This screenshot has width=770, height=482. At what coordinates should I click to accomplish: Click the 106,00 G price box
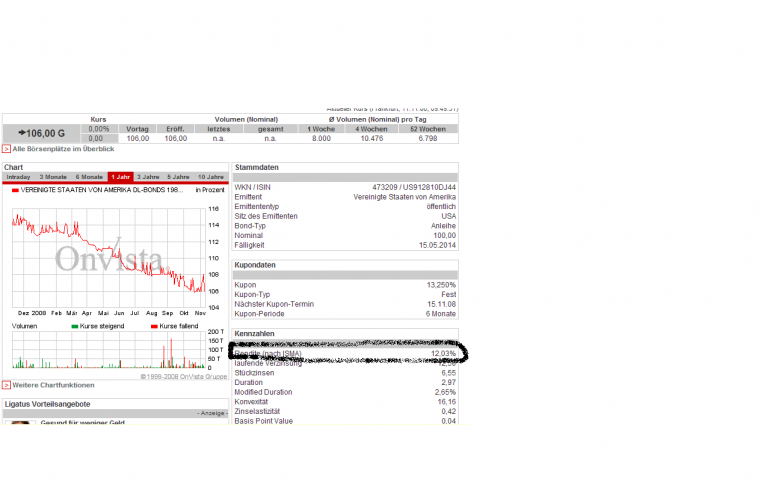pyautogui.click(x=41, y=134)
